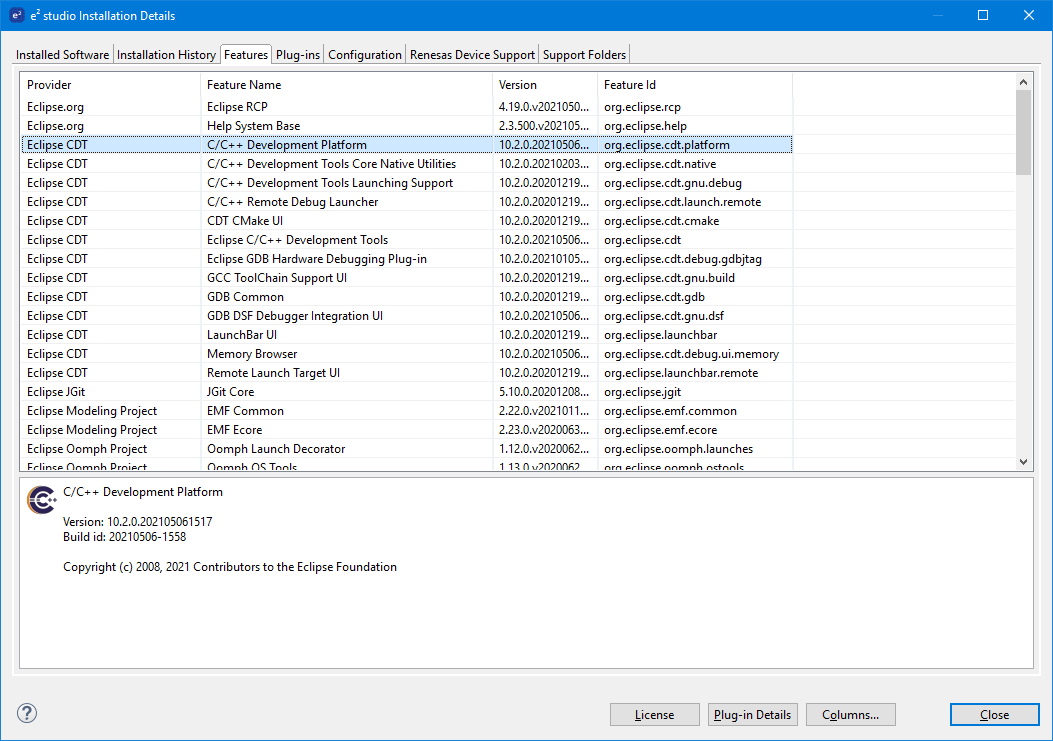
Task: Click the org.eclipse.launchbar.remote feature id
Action: pyautogui.click(x=681, y=373)
